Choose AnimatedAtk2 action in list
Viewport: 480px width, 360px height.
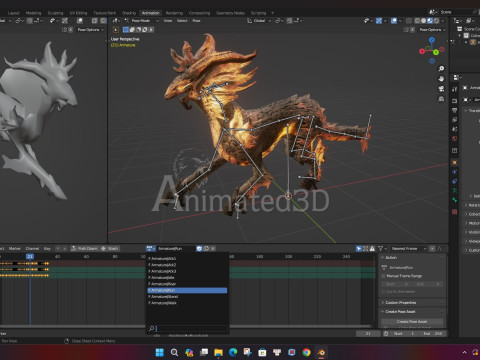click(187, 265)
